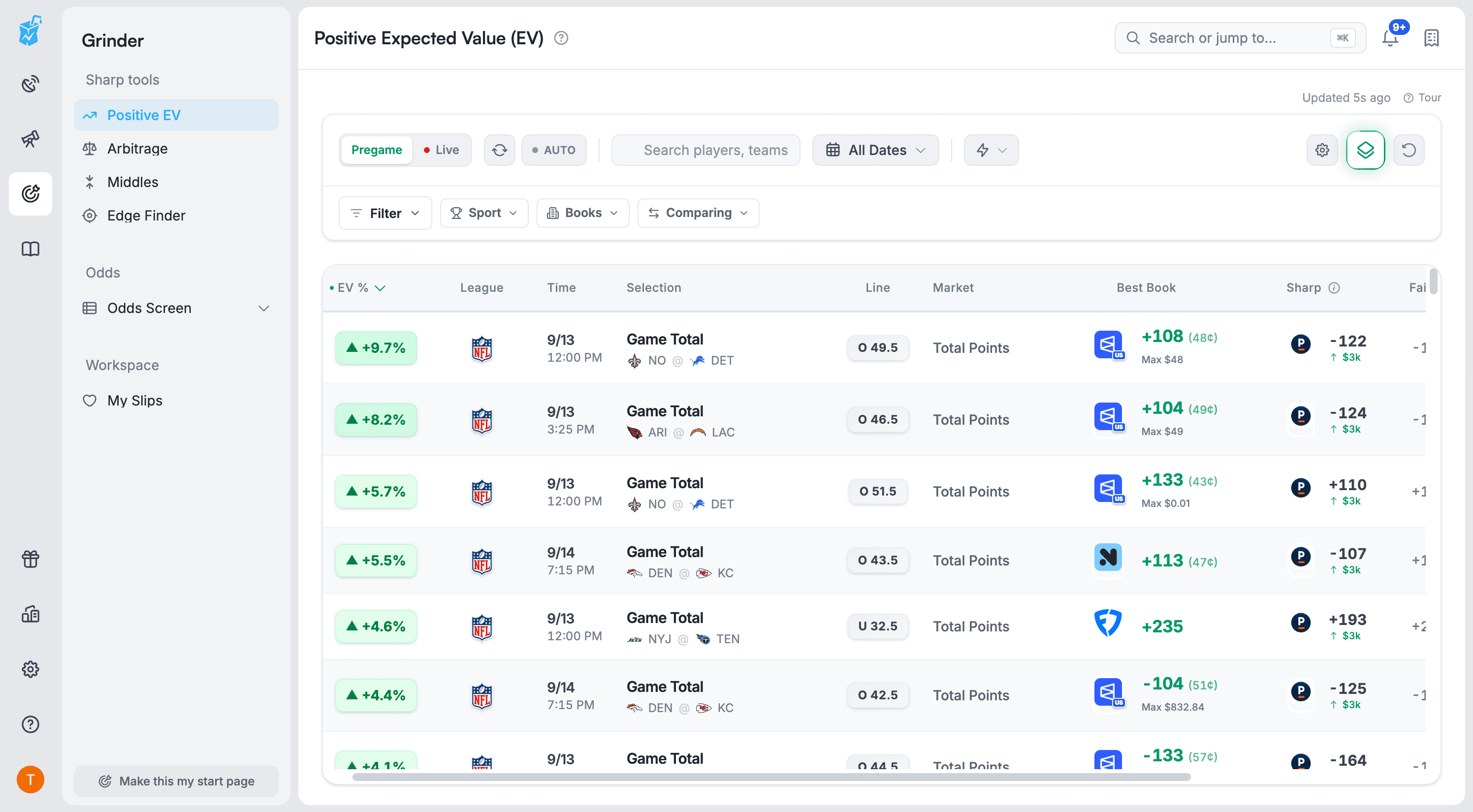The width and height of the screenshot is (1473, 812).
Task: Click the table settings gear icon
Action: pyautogui.click(x=1322, y=150)
